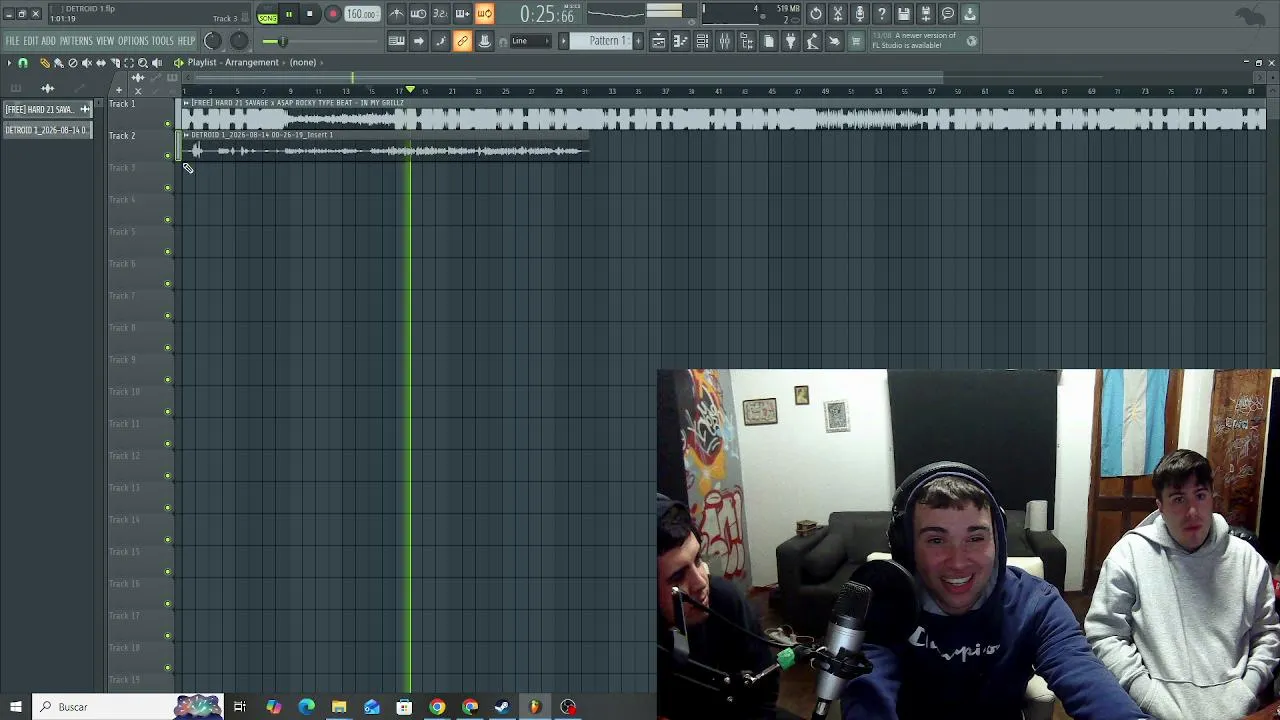Viewport: 1280px width, 720px height.
Task: Toggle the auto scroll arrow icon
Action: 419,41
